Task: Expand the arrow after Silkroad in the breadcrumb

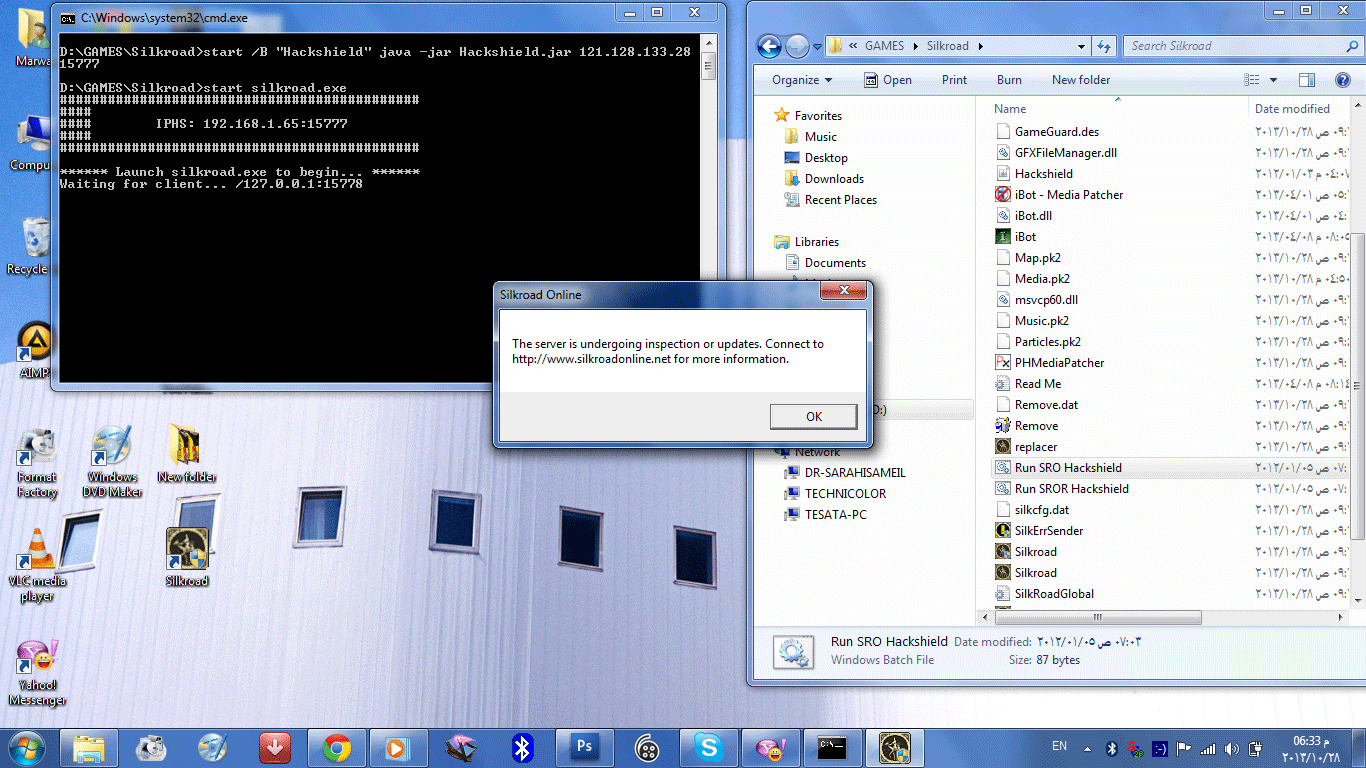Action: tap(980, 46)
